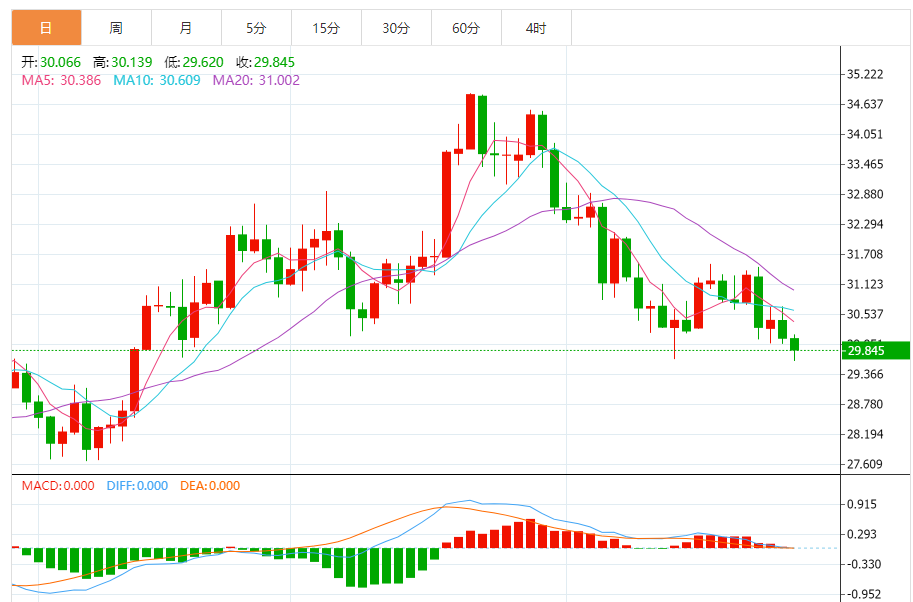Screen dimensions: 913x602
Task: Click the 32.880 price axis label
Action: (865, 194)
